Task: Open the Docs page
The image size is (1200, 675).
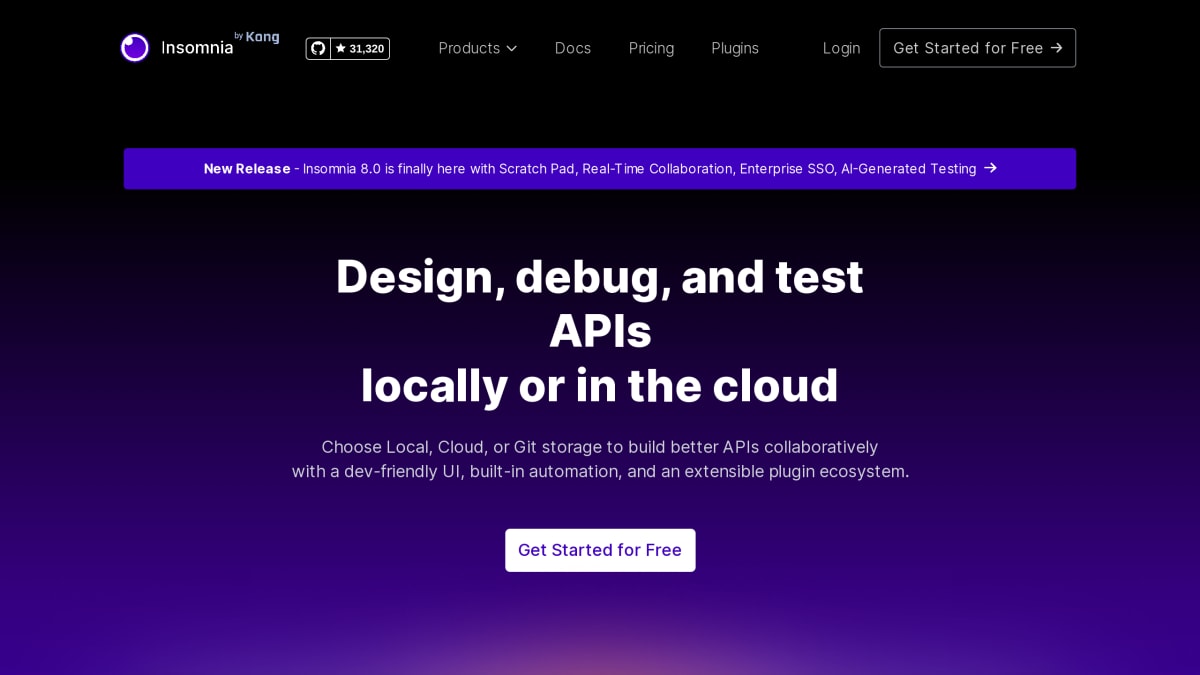Action: 573,48
